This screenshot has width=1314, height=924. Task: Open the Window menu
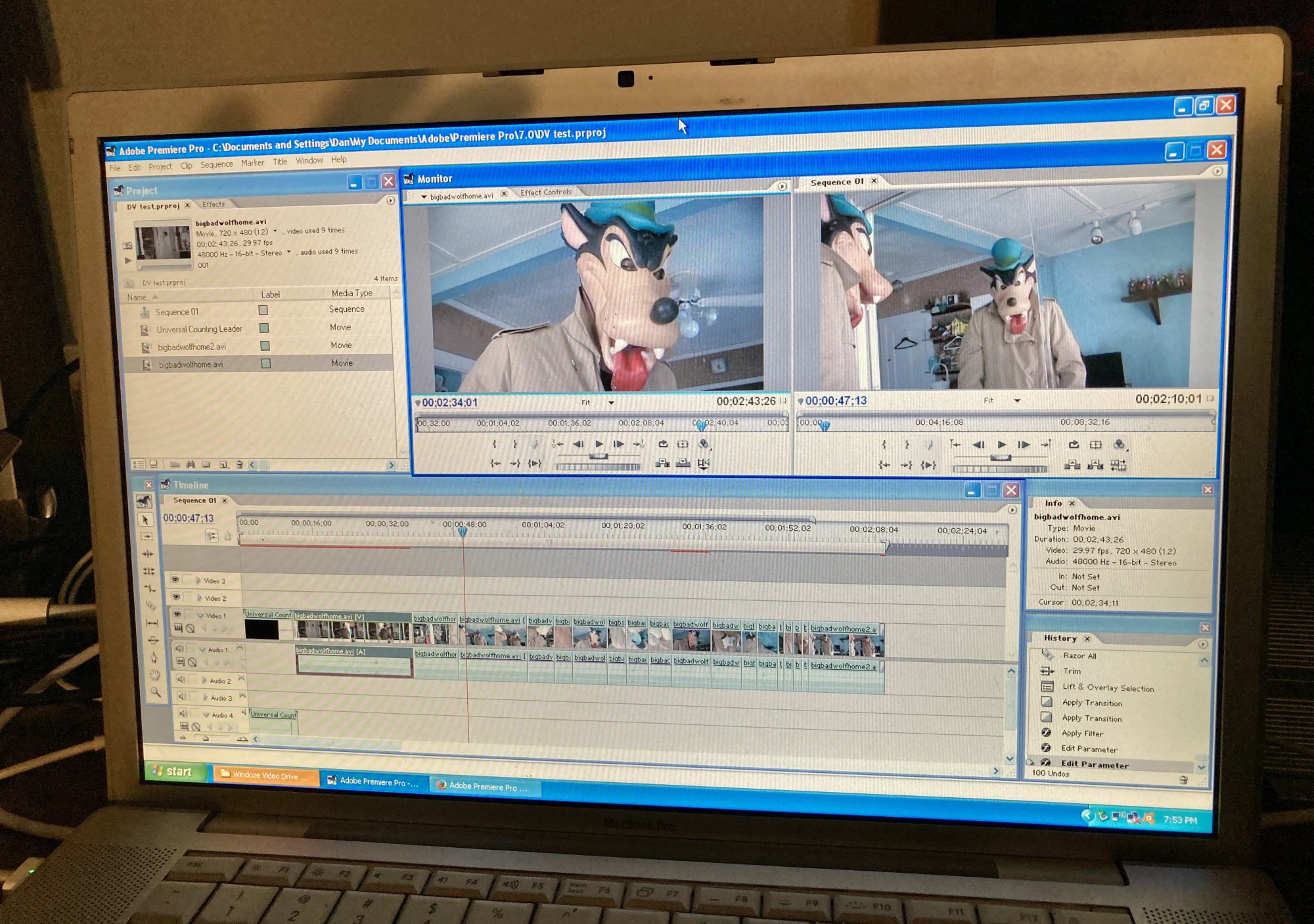click(x=309, y=161)
